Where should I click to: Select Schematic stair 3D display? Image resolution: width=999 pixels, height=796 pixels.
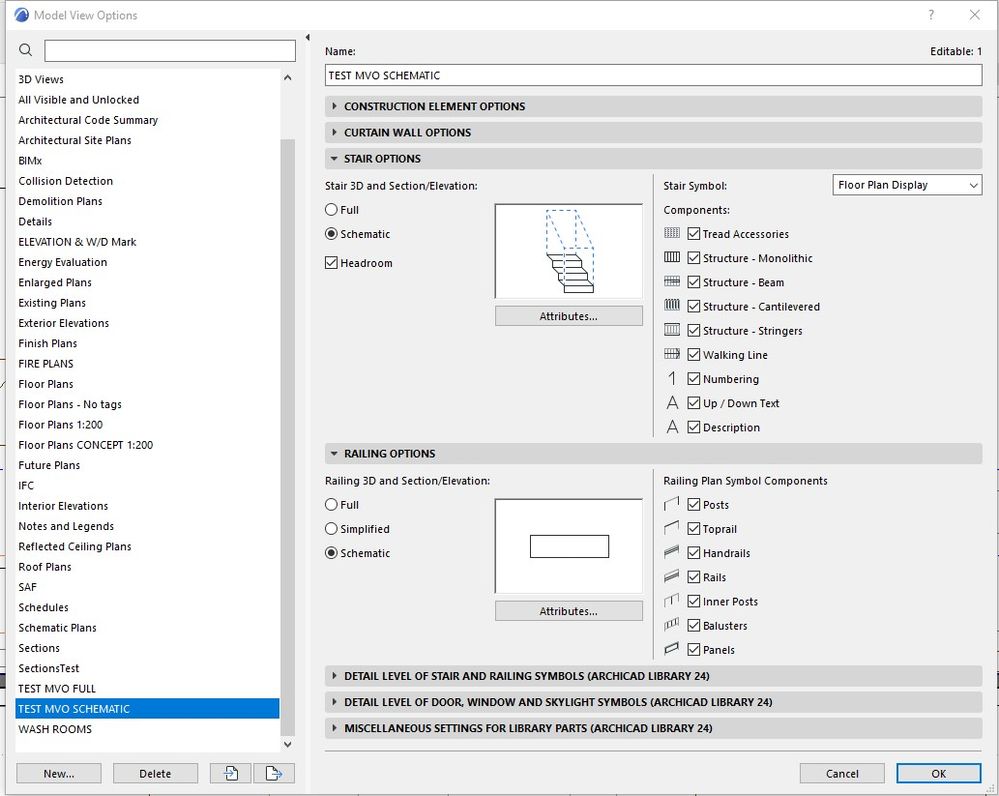[x=331, y=234]
